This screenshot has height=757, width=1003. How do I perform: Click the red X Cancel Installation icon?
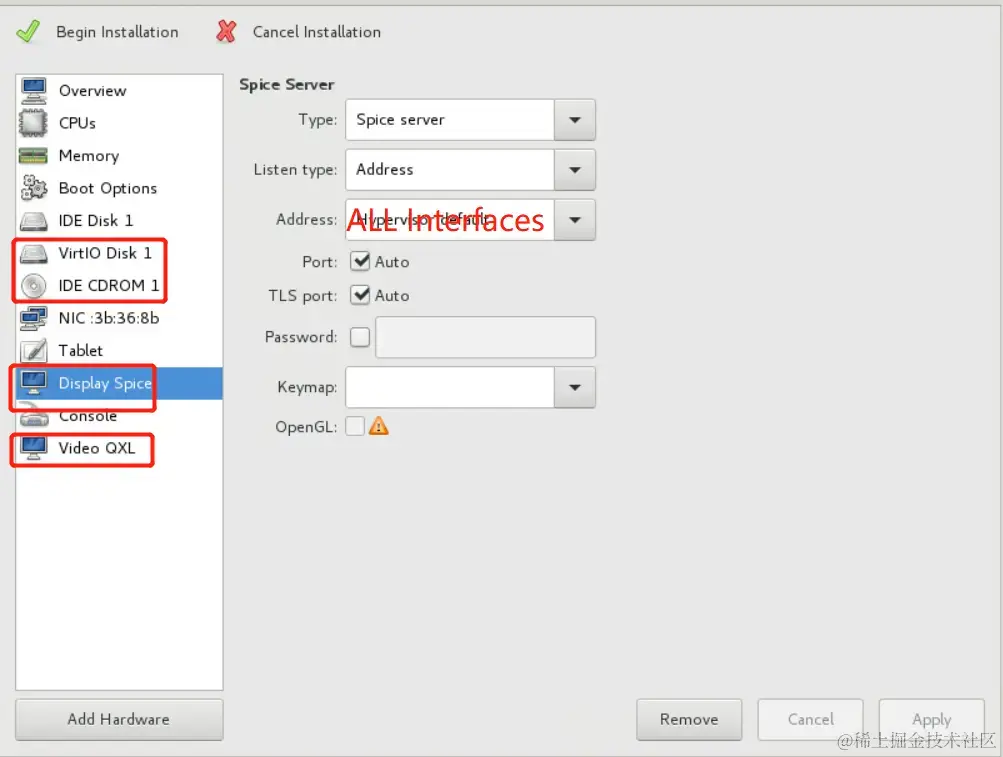pos(226,31)
